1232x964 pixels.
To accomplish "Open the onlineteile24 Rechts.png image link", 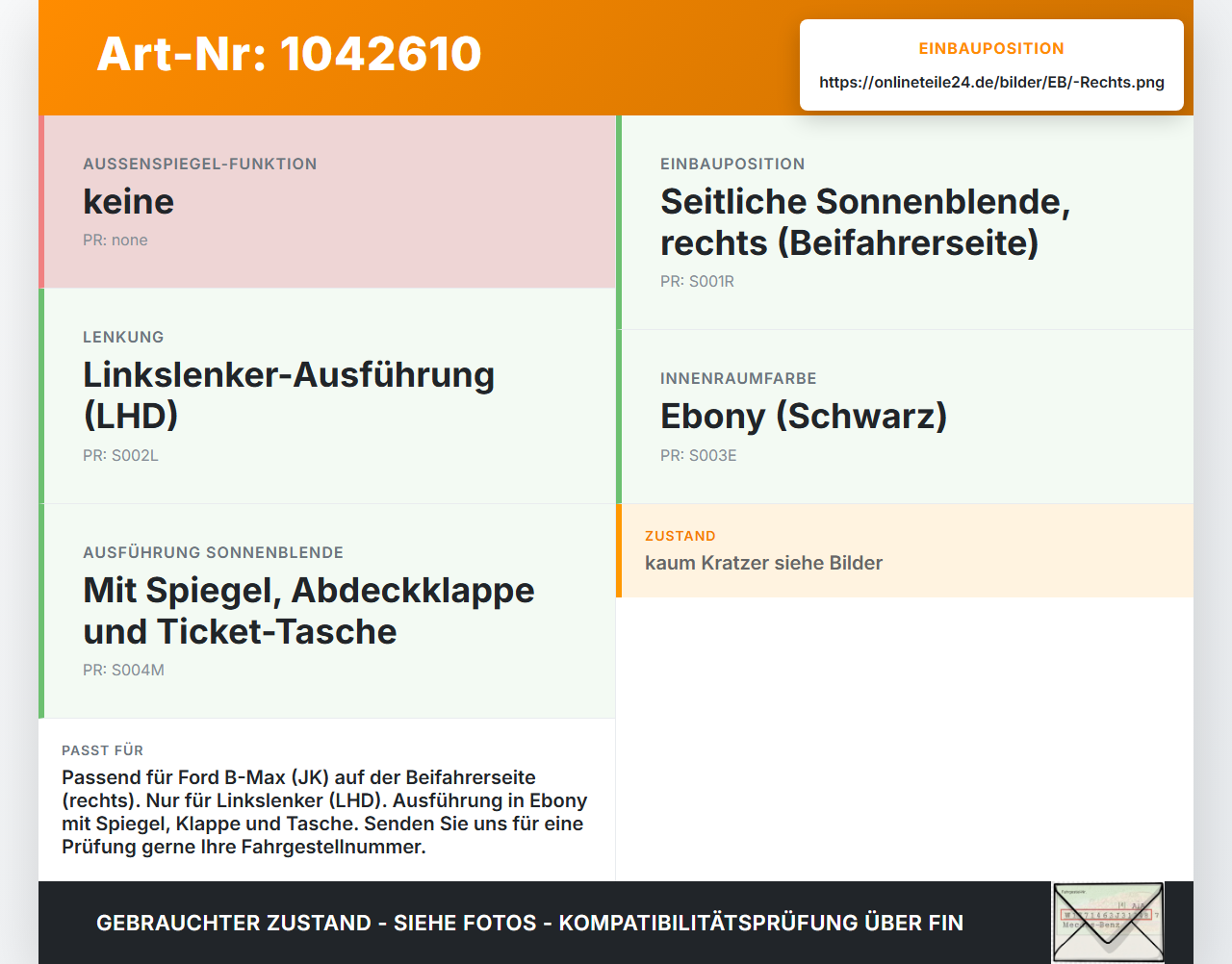I will (991, 83).
